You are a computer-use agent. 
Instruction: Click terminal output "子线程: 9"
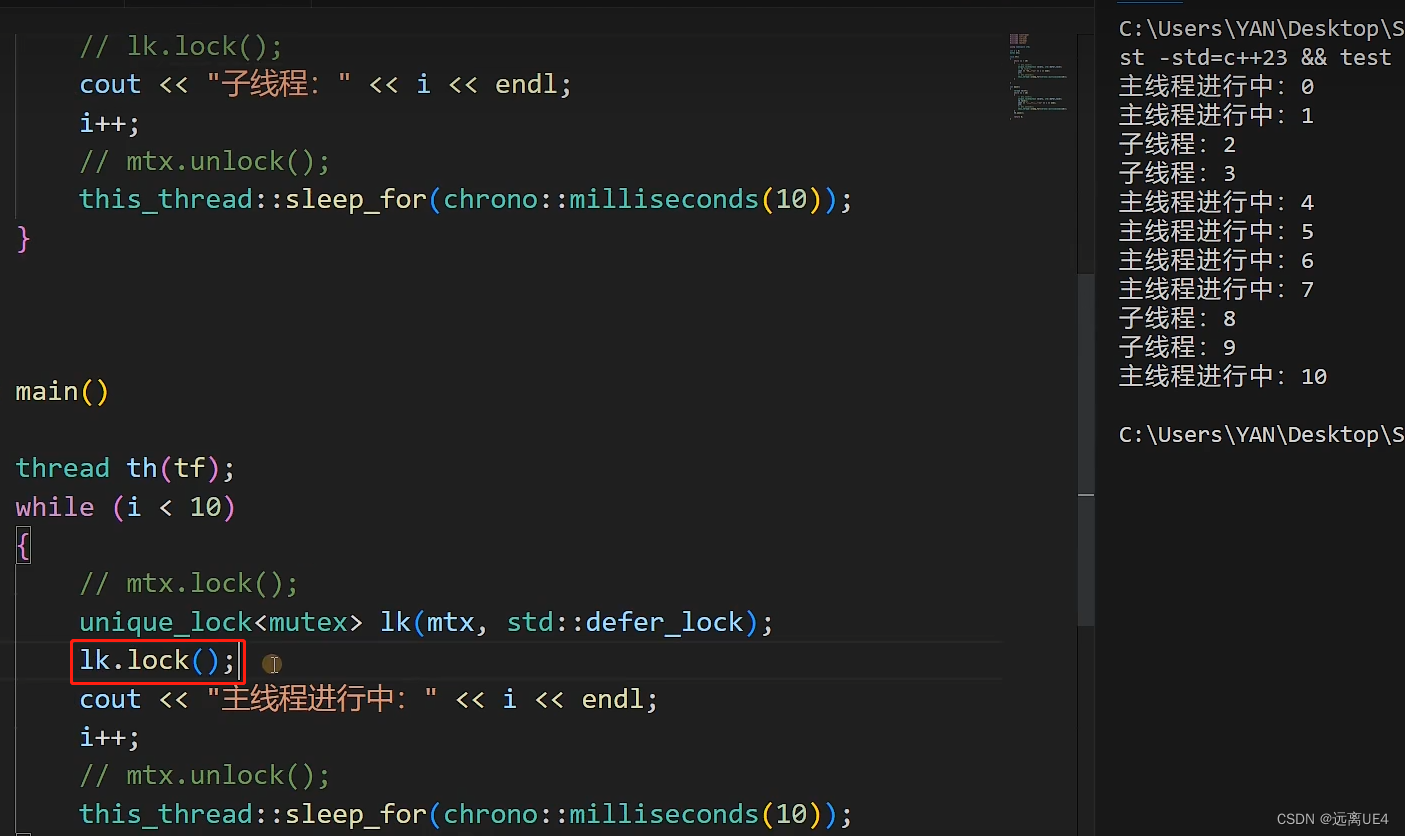coord(1177,348)
